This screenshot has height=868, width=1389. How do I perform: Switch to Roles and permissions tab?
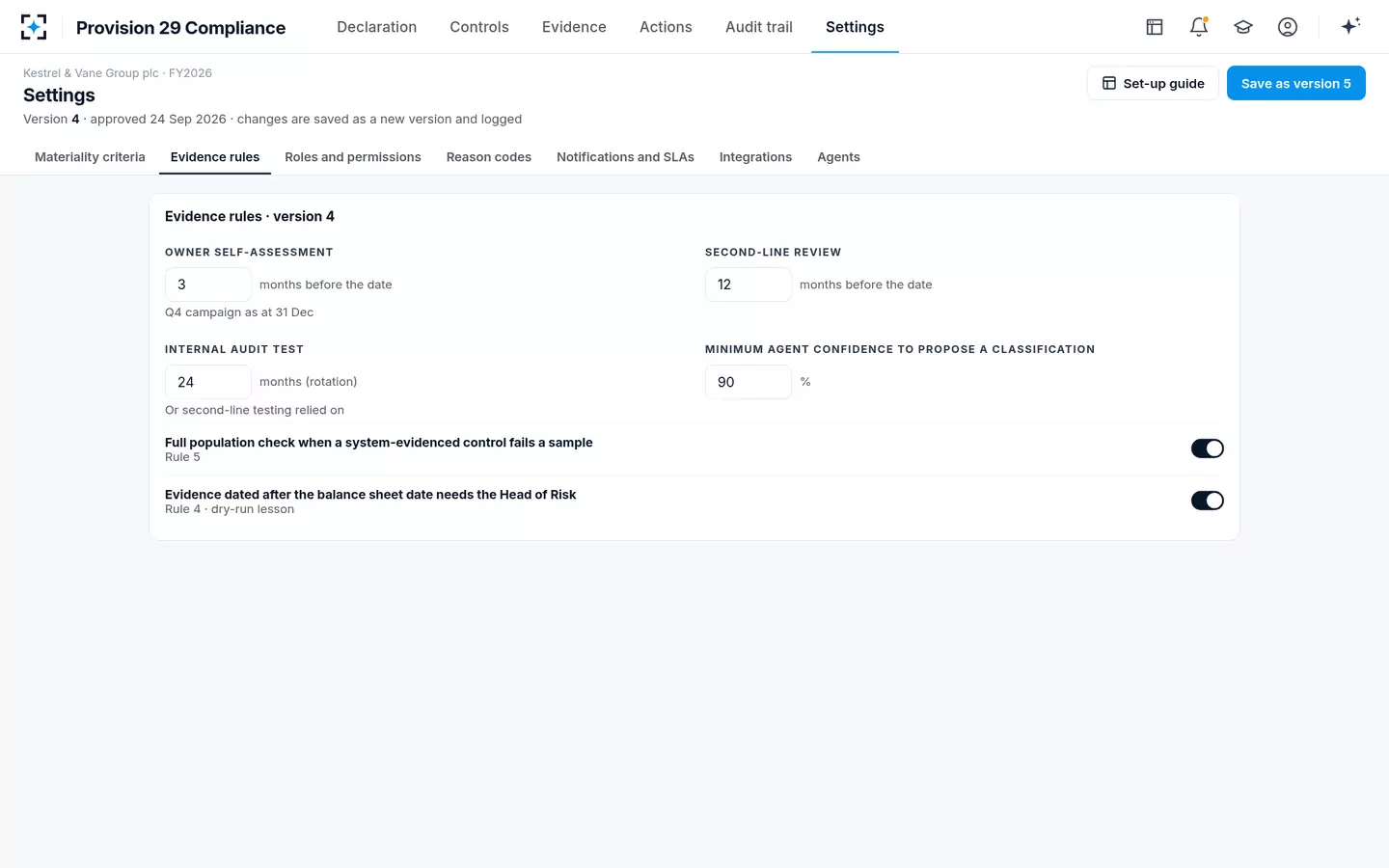tap(353, 157)
